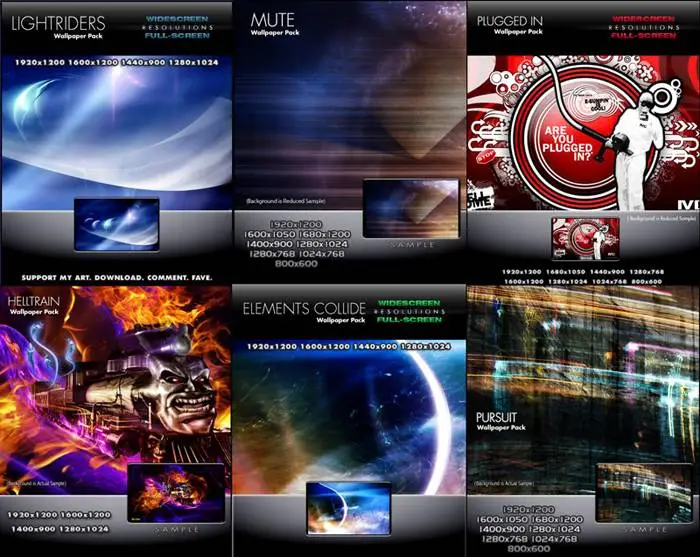Click 1680x1200 in the Mute pack
Screen dimensions: 700x557
pos(324,234)
